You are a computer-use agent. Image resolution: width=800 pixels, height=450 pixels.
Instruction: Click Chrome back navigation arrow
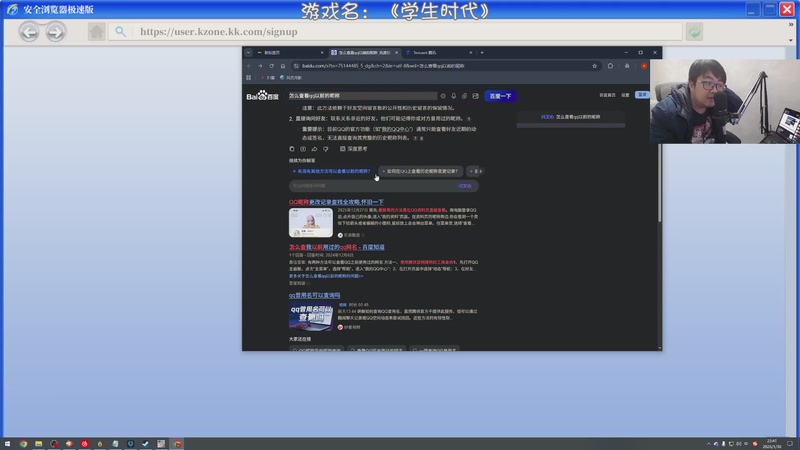click(249, 66)
